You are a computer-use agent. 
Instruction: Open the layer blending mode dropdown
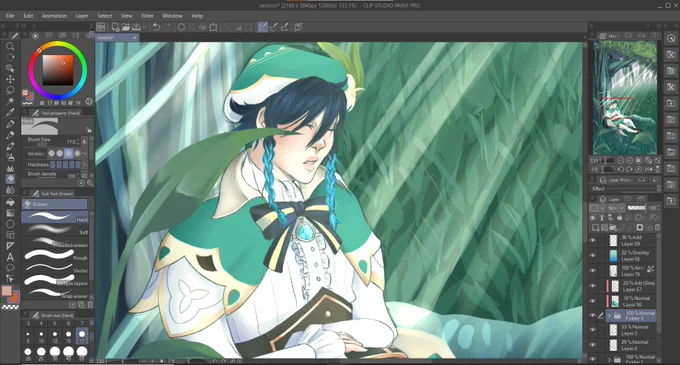pos(615,208)
